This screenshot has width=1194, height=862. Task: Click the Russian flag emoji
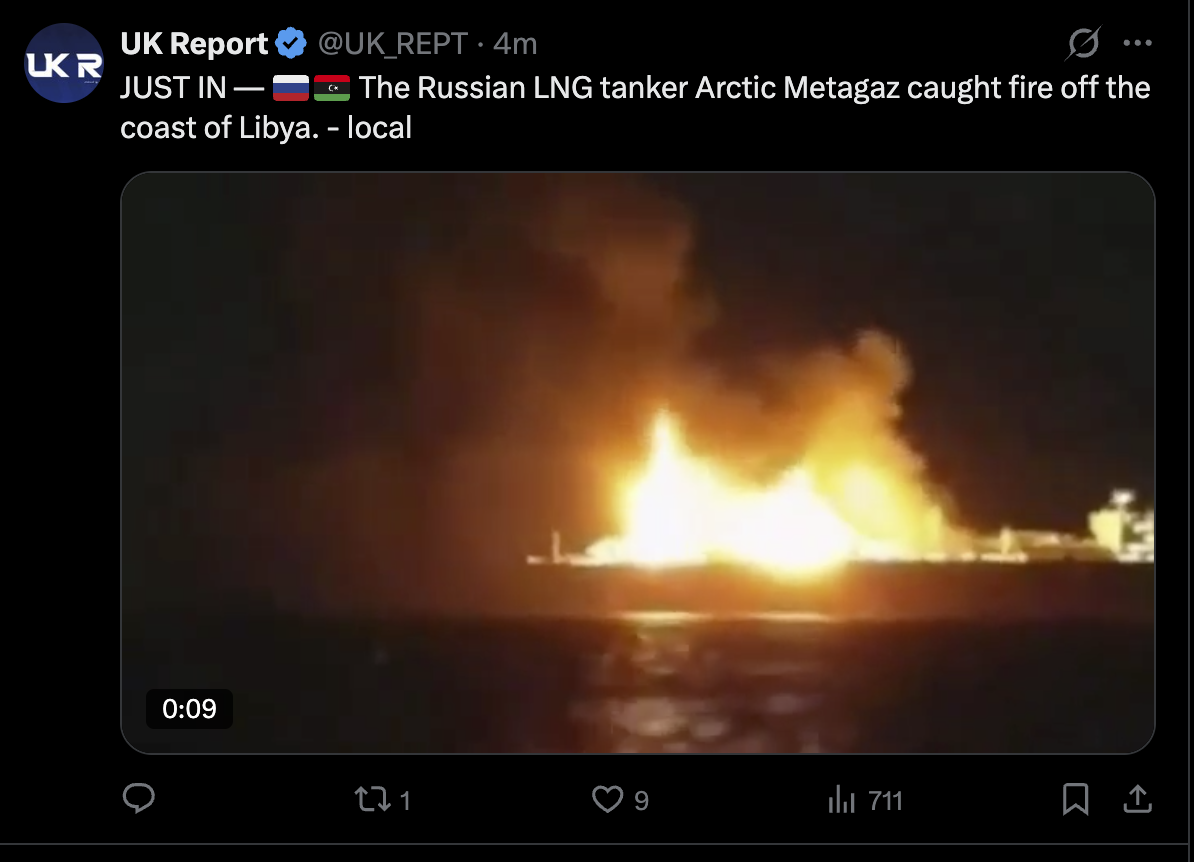(291, 88)
